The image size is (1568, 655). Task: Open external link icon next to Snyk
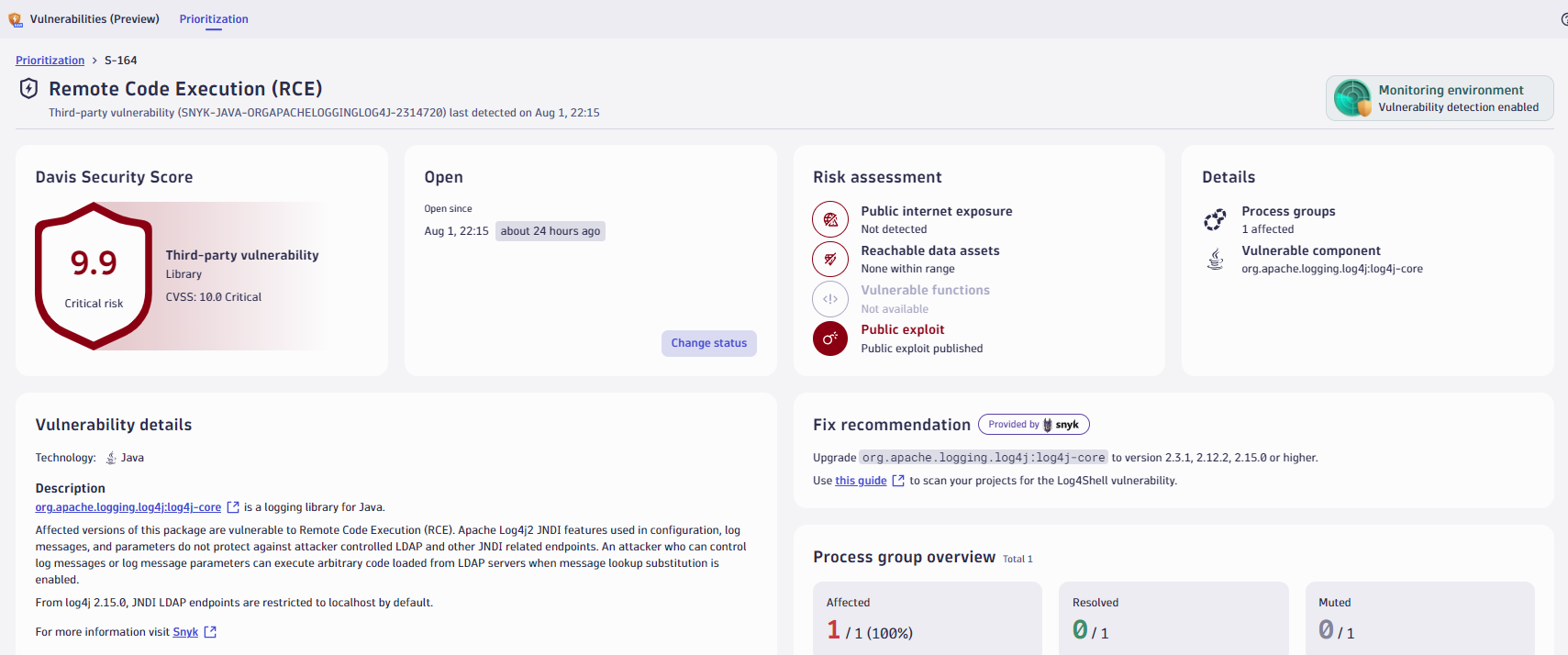210,632
